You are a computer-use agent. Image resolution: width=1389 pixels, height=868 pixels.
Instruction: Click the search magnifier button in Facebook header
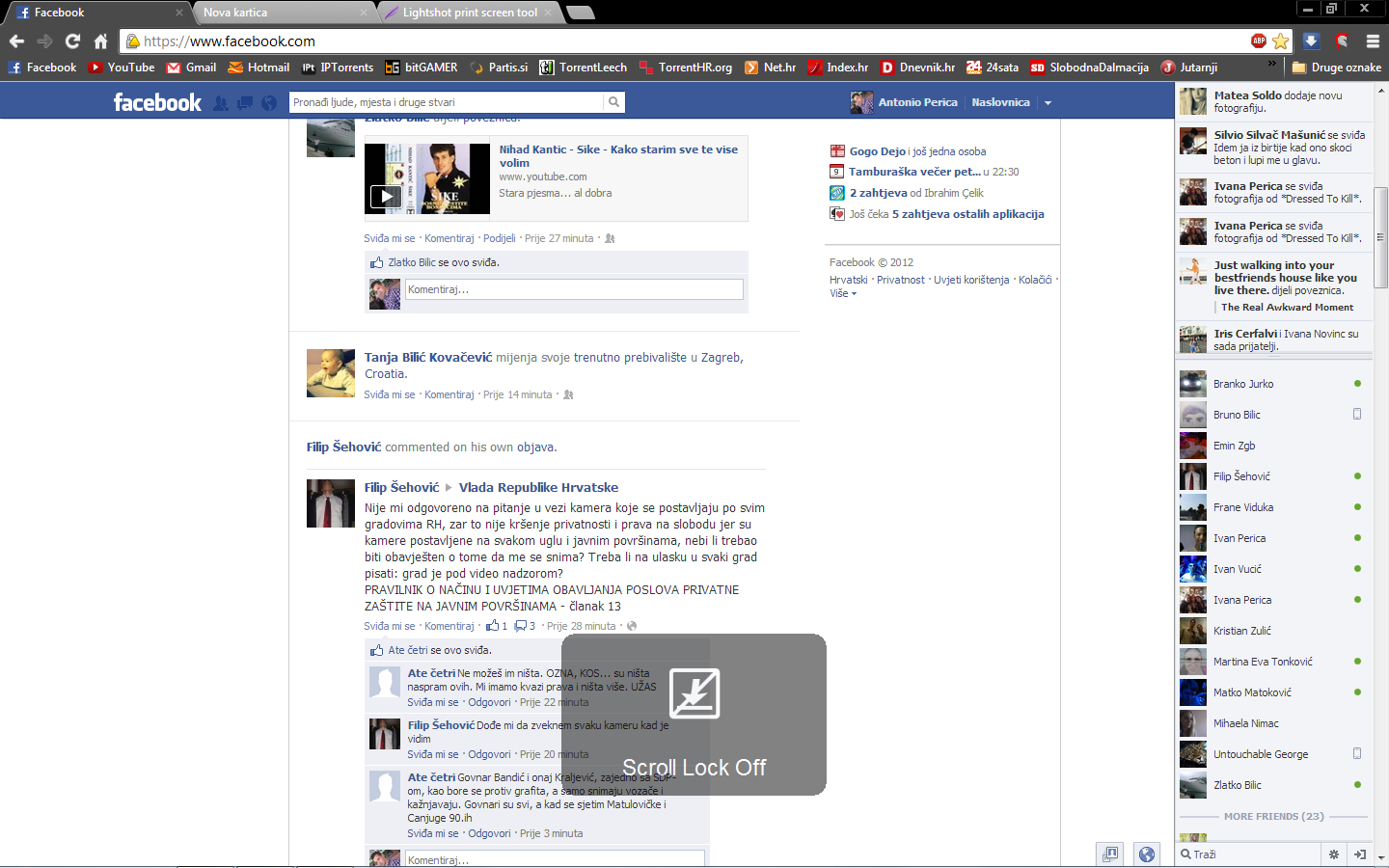[x=613, y=102]
